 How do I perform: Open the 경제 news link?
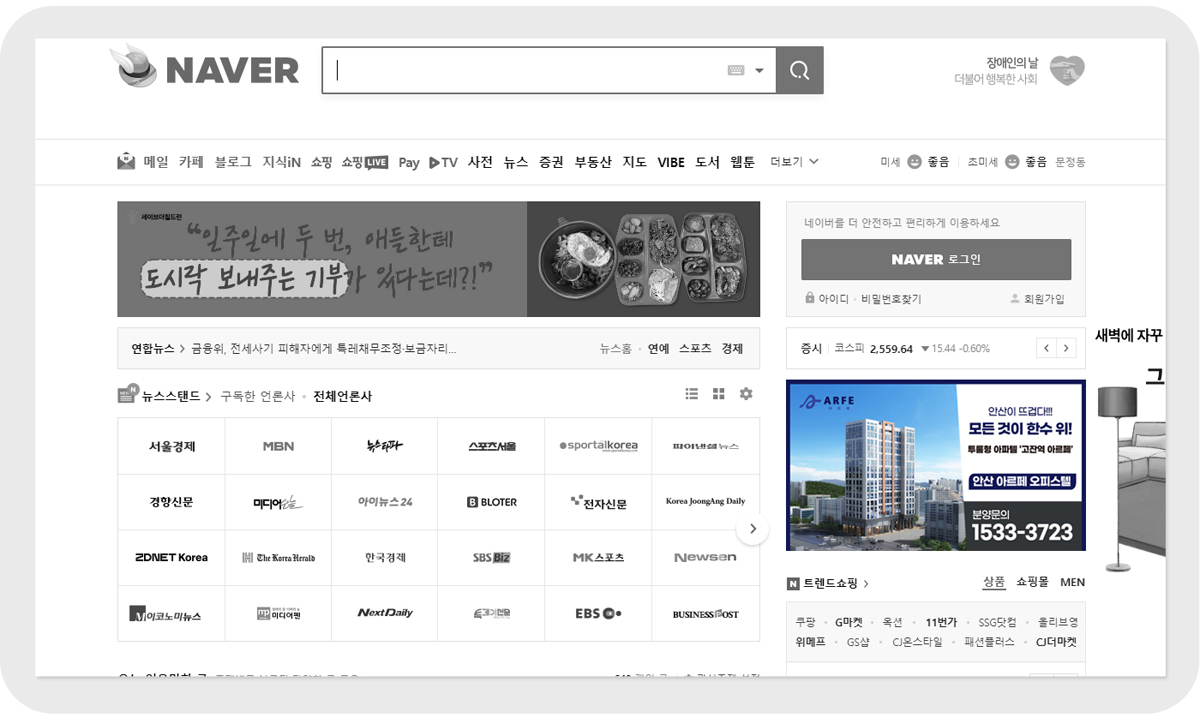click(732, 349)
